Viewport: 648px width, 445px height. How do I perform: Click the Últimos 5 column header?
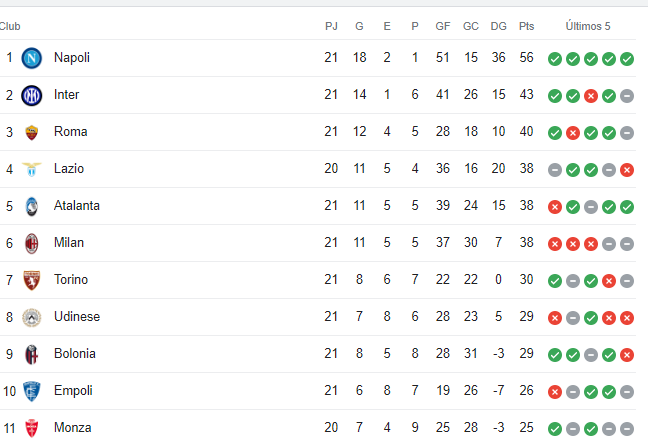point(588,26)
